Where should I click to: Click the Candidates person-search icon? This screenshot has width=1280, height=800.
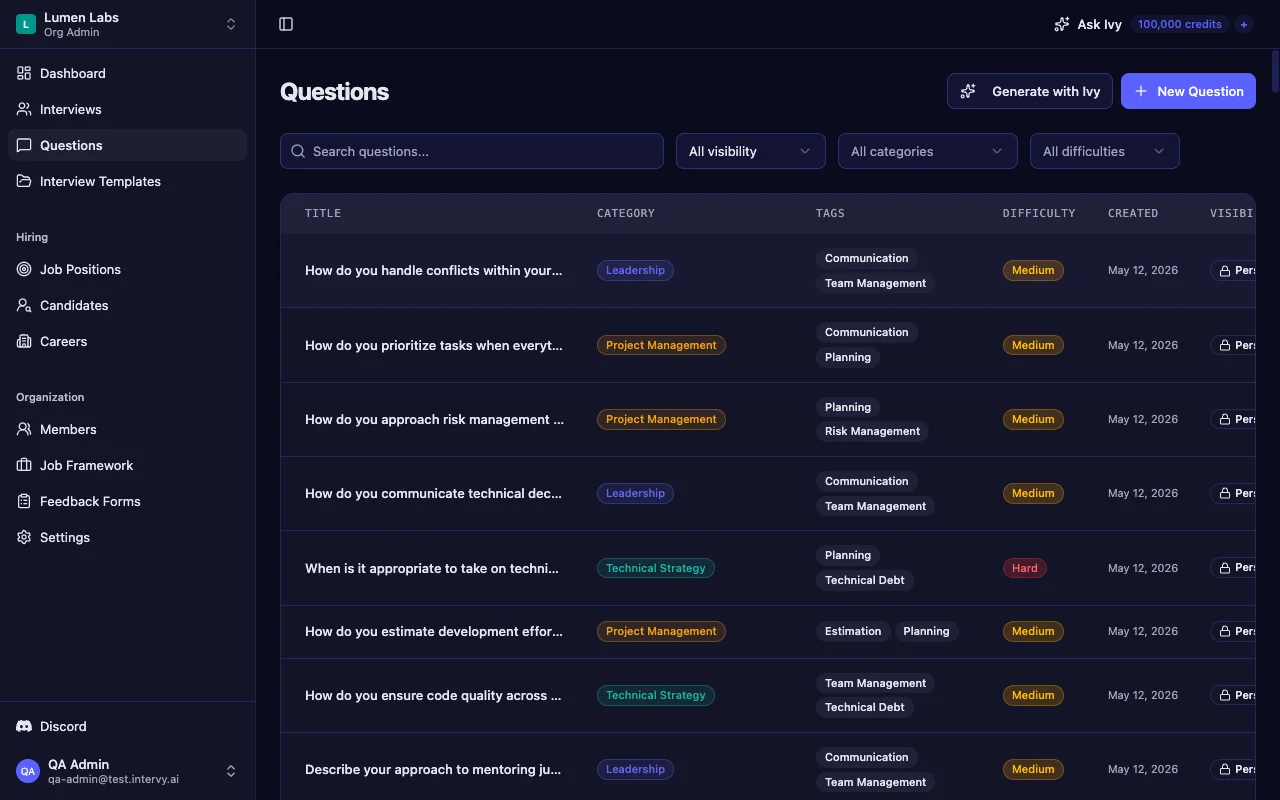24,305
